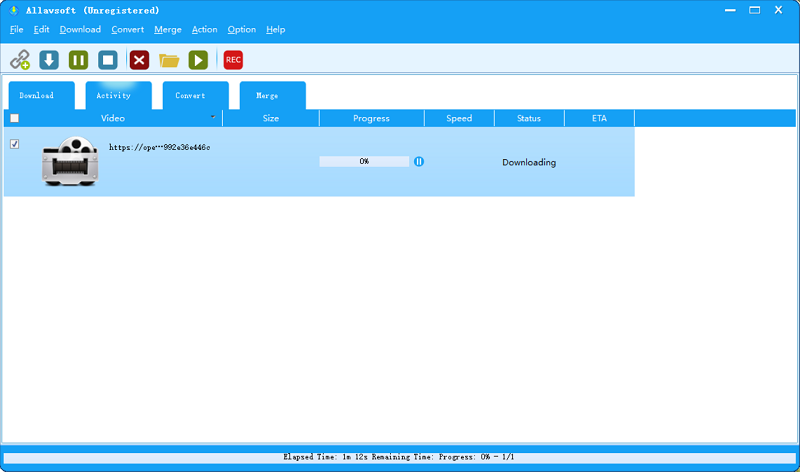The width and height of the screenshot is (800, 472).
Task: Open the File menu
Action: coord(16,30)
